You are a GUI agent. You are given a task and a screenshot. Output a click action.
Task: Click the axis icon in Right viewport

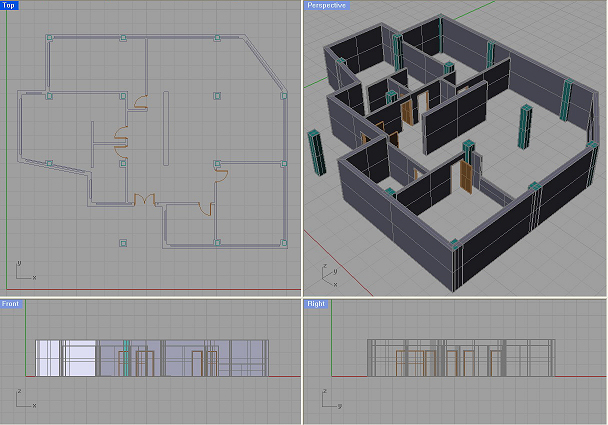(x=327, y=400)
